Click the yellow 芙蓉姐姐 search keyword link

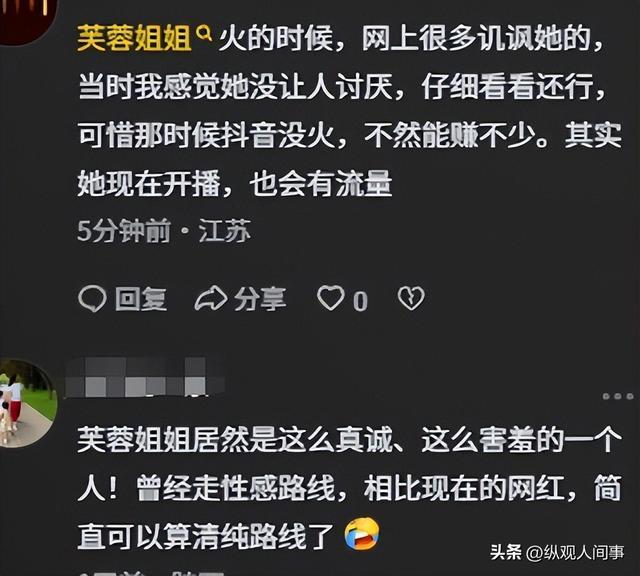[134, 39]
